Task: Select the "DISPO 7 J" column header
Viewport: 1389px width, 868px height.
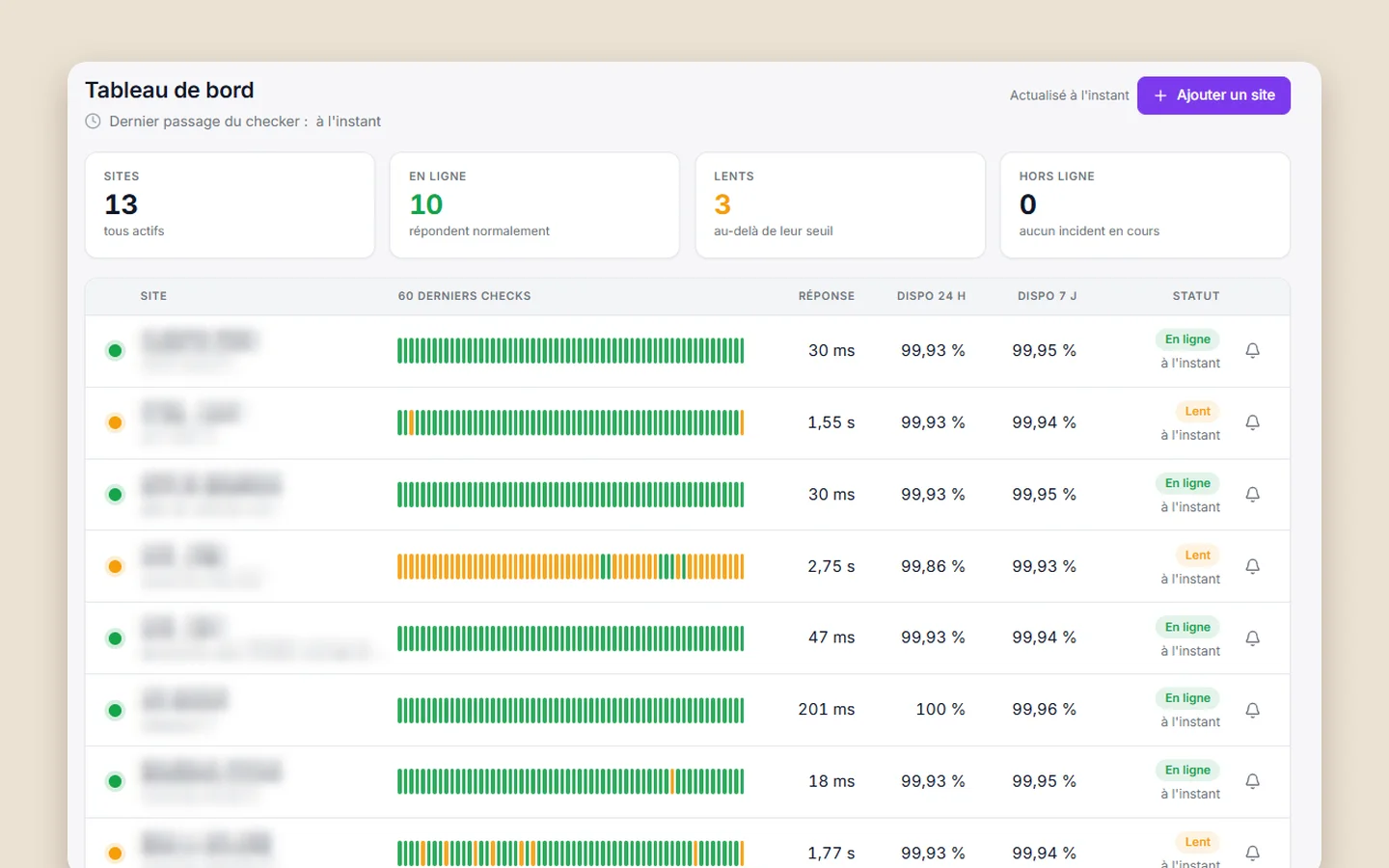Action: tap(1047, 296)
